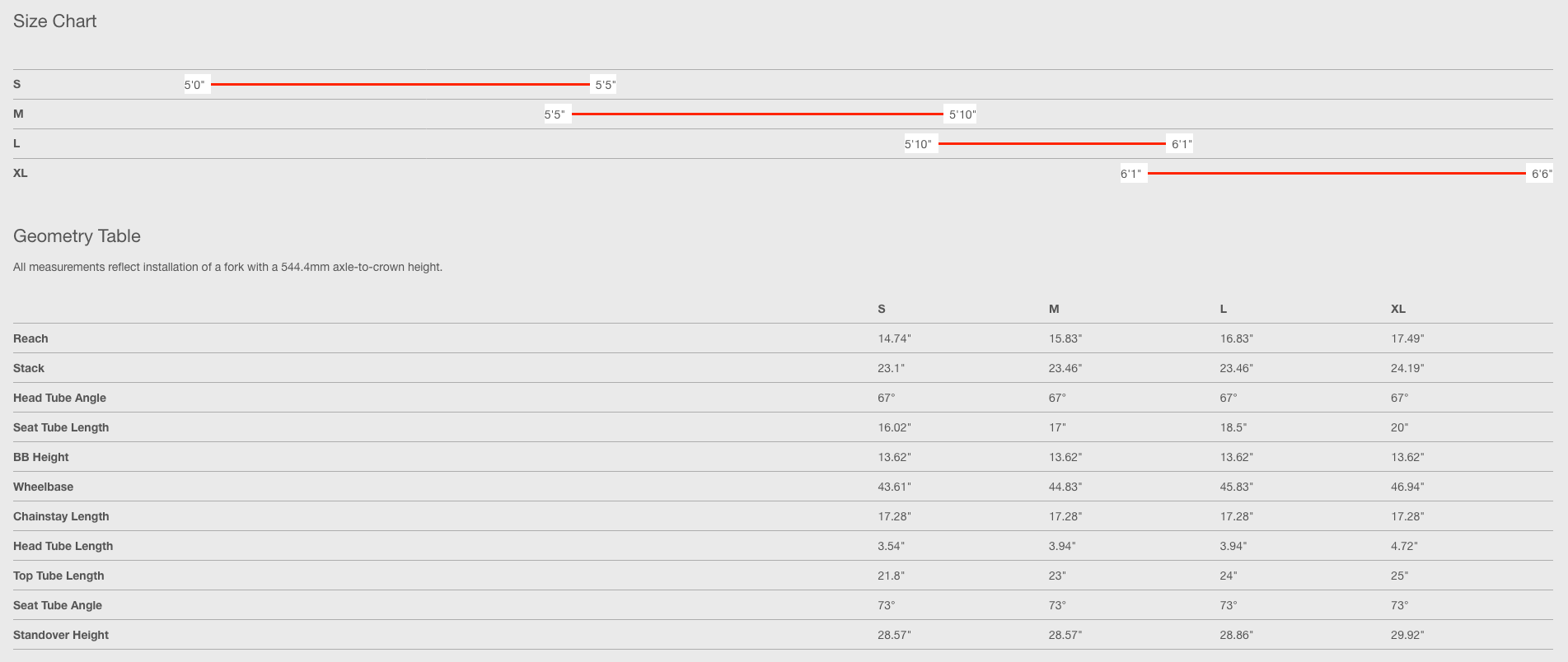Click the Standover Height row label

(x=61, y=636)
